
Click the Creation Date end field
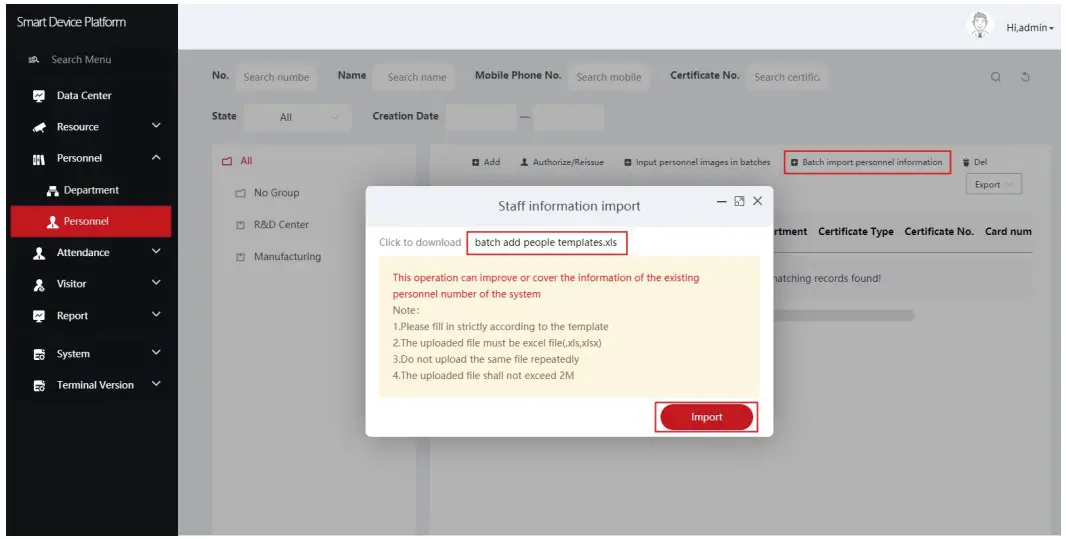click(x=568, y=117)
